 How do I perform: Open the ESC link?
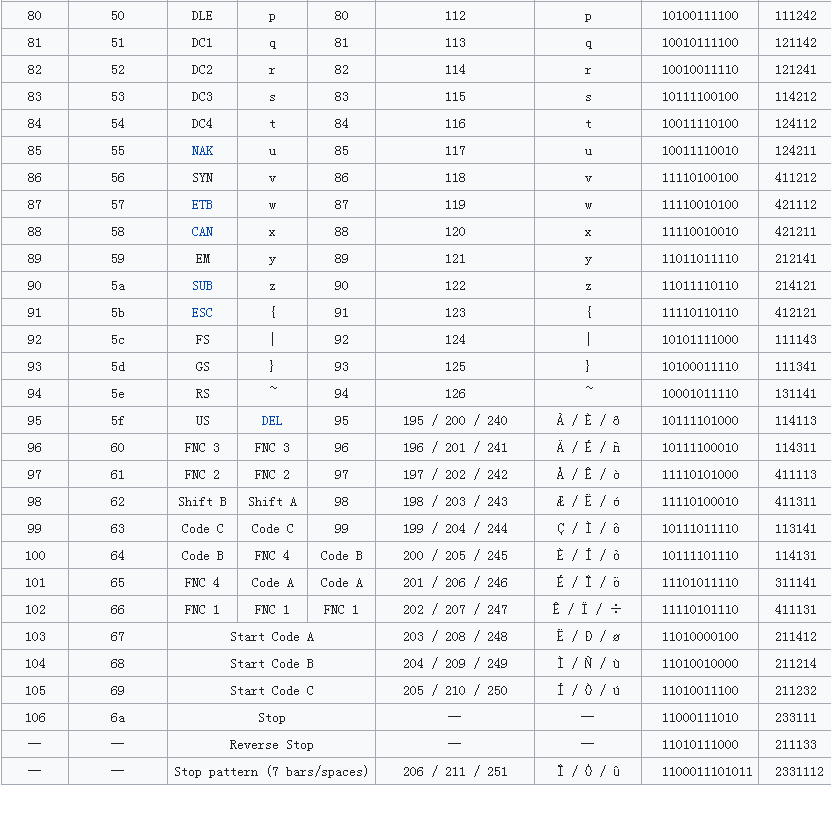pyautogui.click(x=202, y=313)
